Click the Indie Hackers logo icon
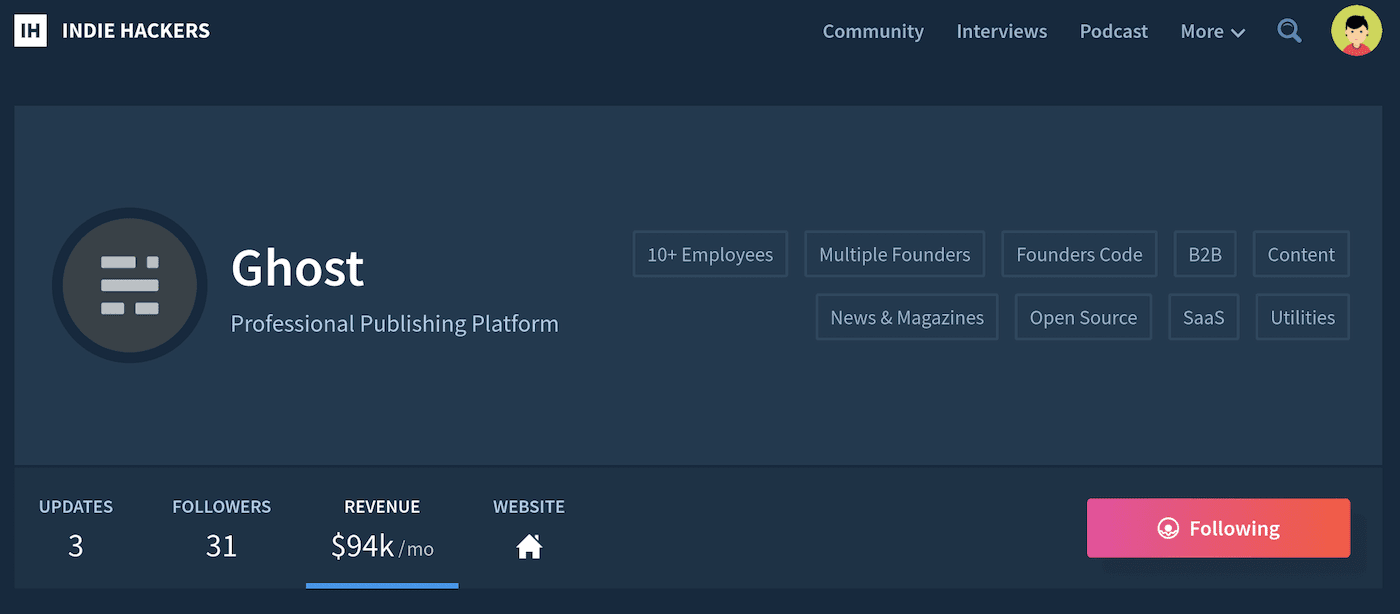1400x614 pixels. [30, 30]
